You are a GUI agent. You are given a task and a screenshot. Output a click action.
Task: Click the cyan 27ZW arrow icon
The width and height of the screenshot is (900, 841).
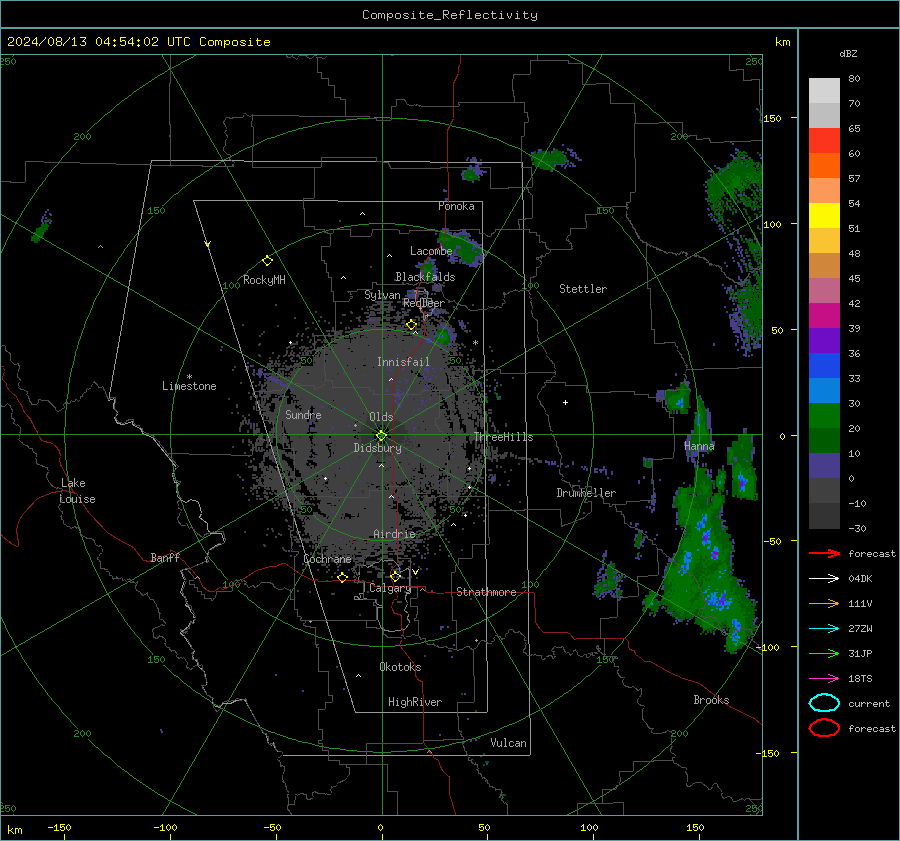point(824,629)
